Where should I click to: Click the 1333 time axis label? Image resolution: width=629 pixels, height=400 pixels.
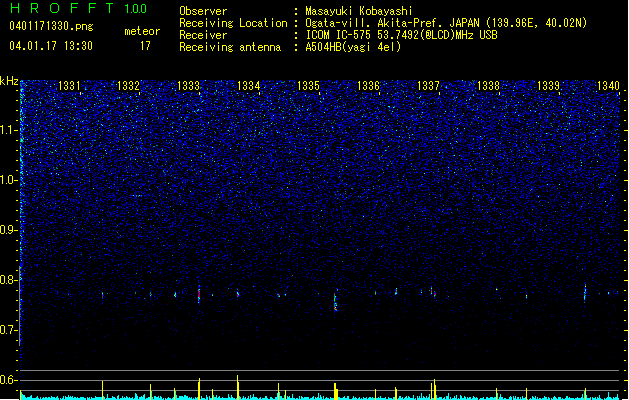[188, 85]
